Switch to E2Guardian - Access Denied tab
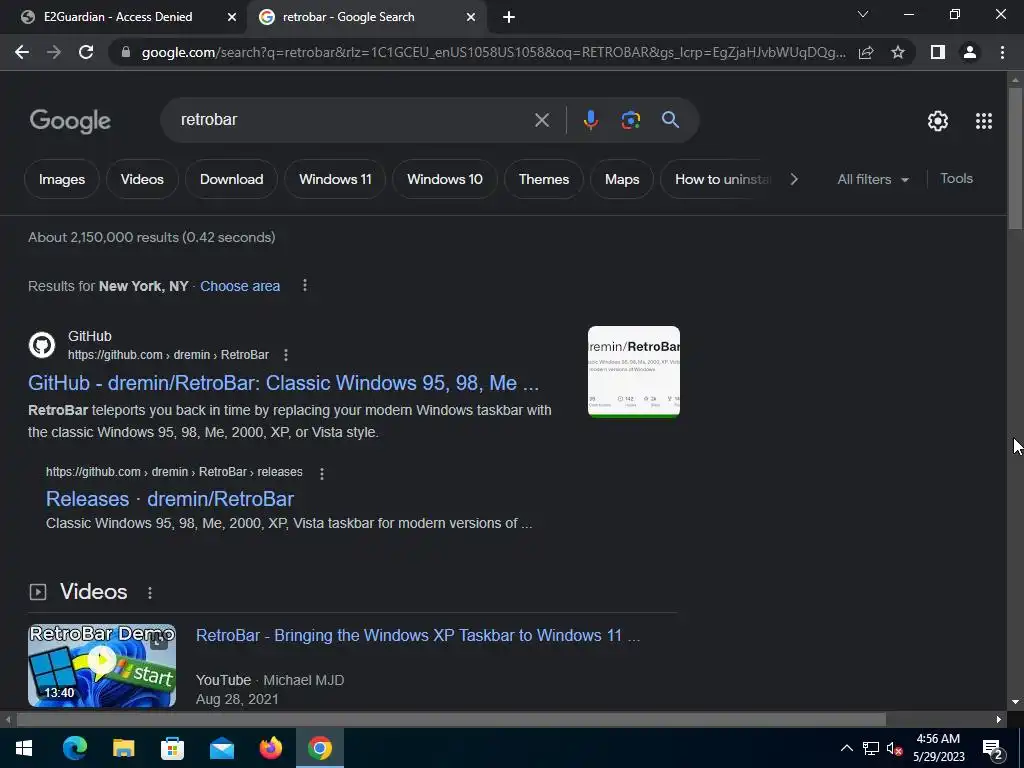Screen dimensions: 1024x768 [x=118, y=17]
